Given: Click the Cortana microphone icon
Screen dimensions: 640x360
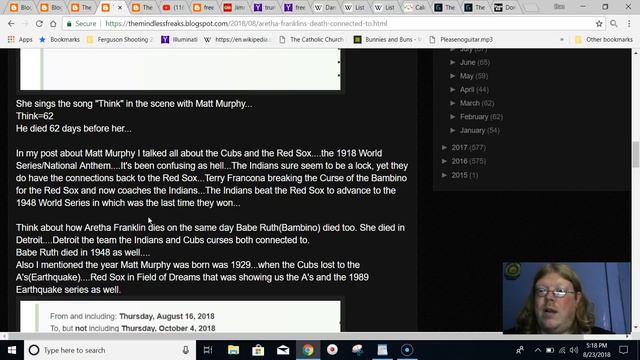Looking at the screenshot, I should (186, 350).
